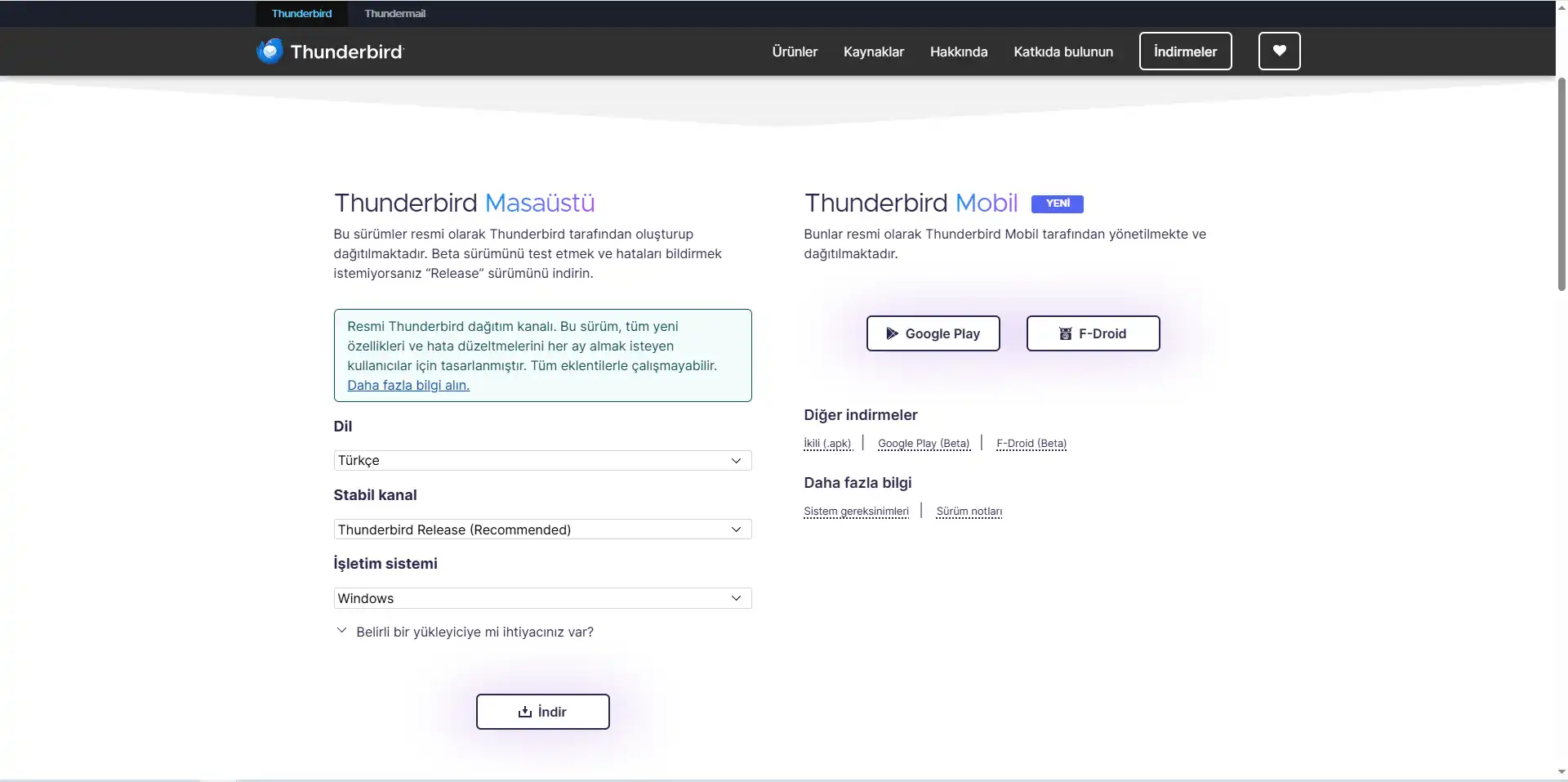
Task: Open the F-Droid (Beta) link
Action: [1031, 444]
